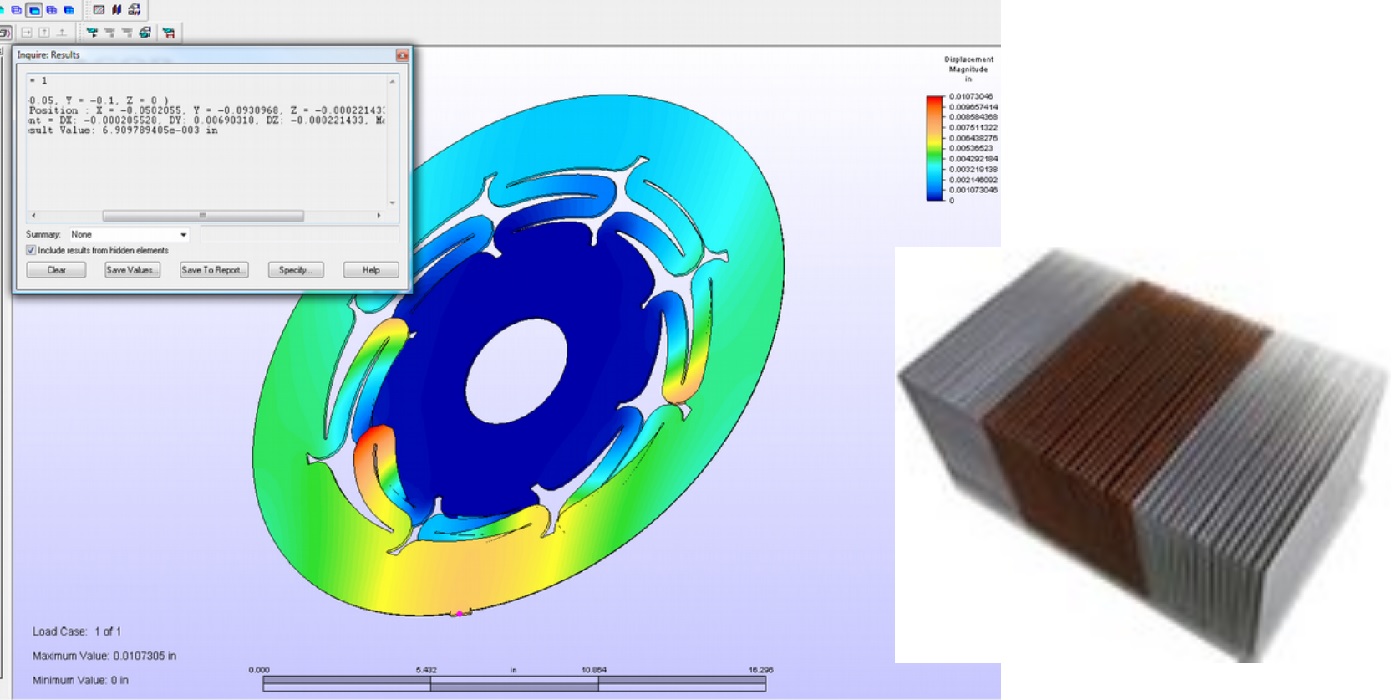Click the Maximum Value: 0.0107305 in text
Screen dimensions: 1400x700
(104, 656)
